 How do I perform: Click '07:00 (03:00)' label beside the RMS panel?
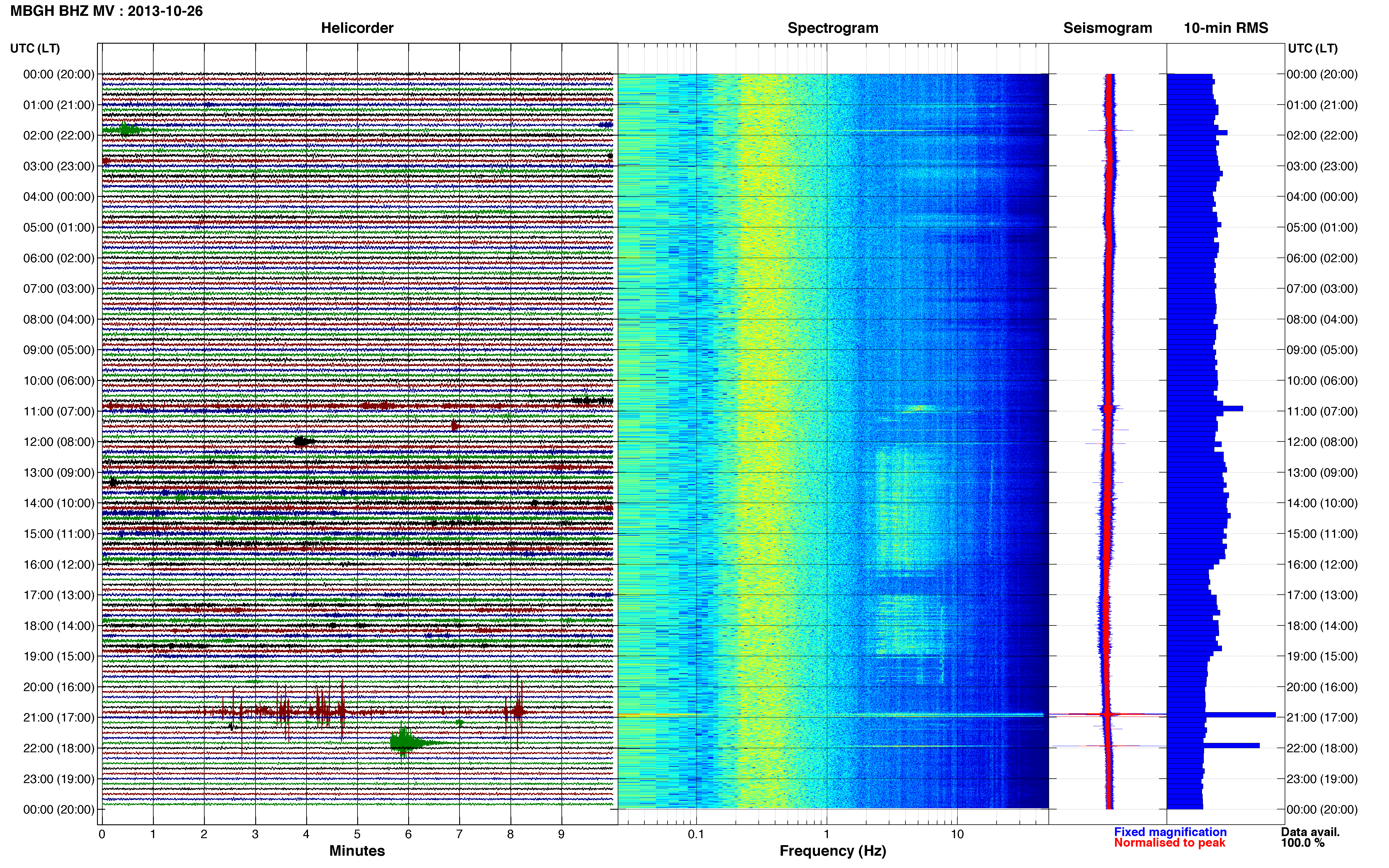click(1322, 289)
